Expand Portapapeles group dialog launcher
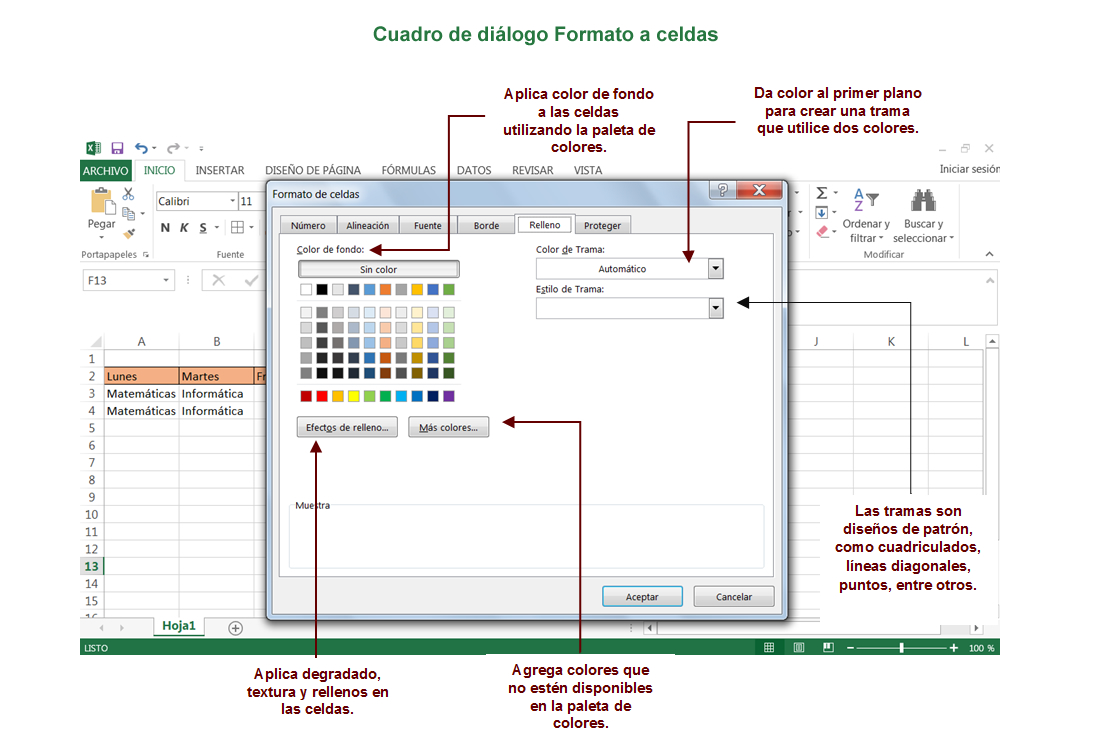Viewport: 1100px width, 738px height. click(x=146, y=255)
